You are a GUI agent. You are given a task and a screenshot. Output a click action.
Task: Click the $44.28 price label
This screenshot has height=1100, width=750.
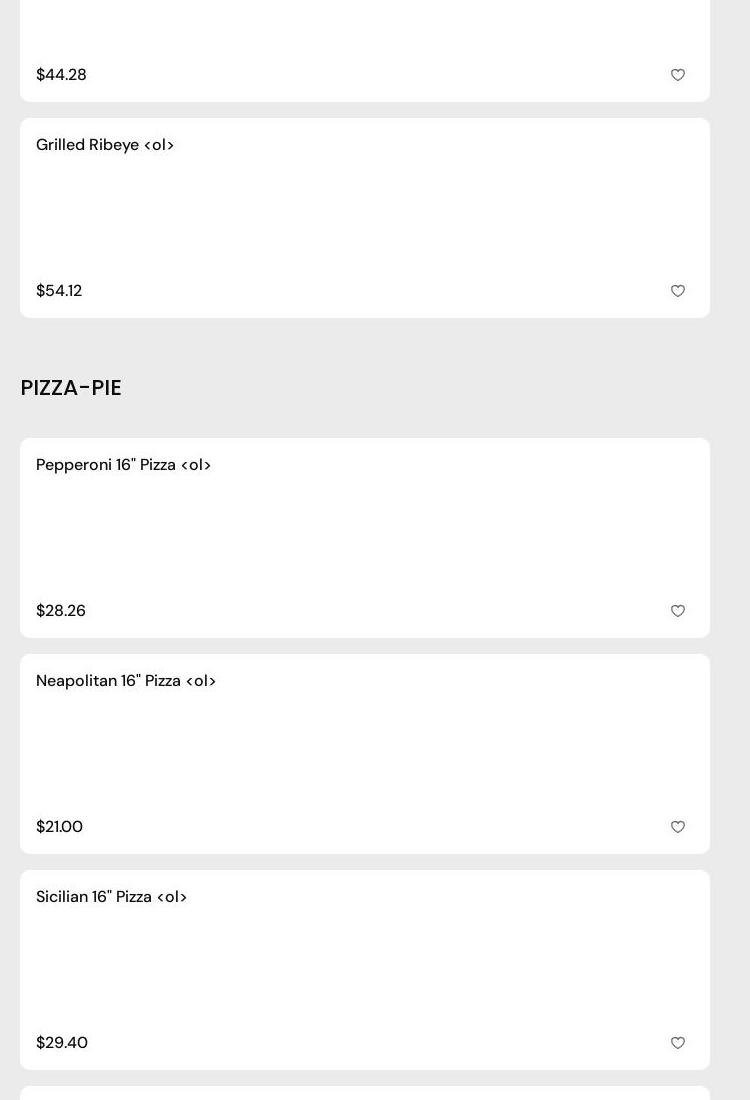pos(61,75)
